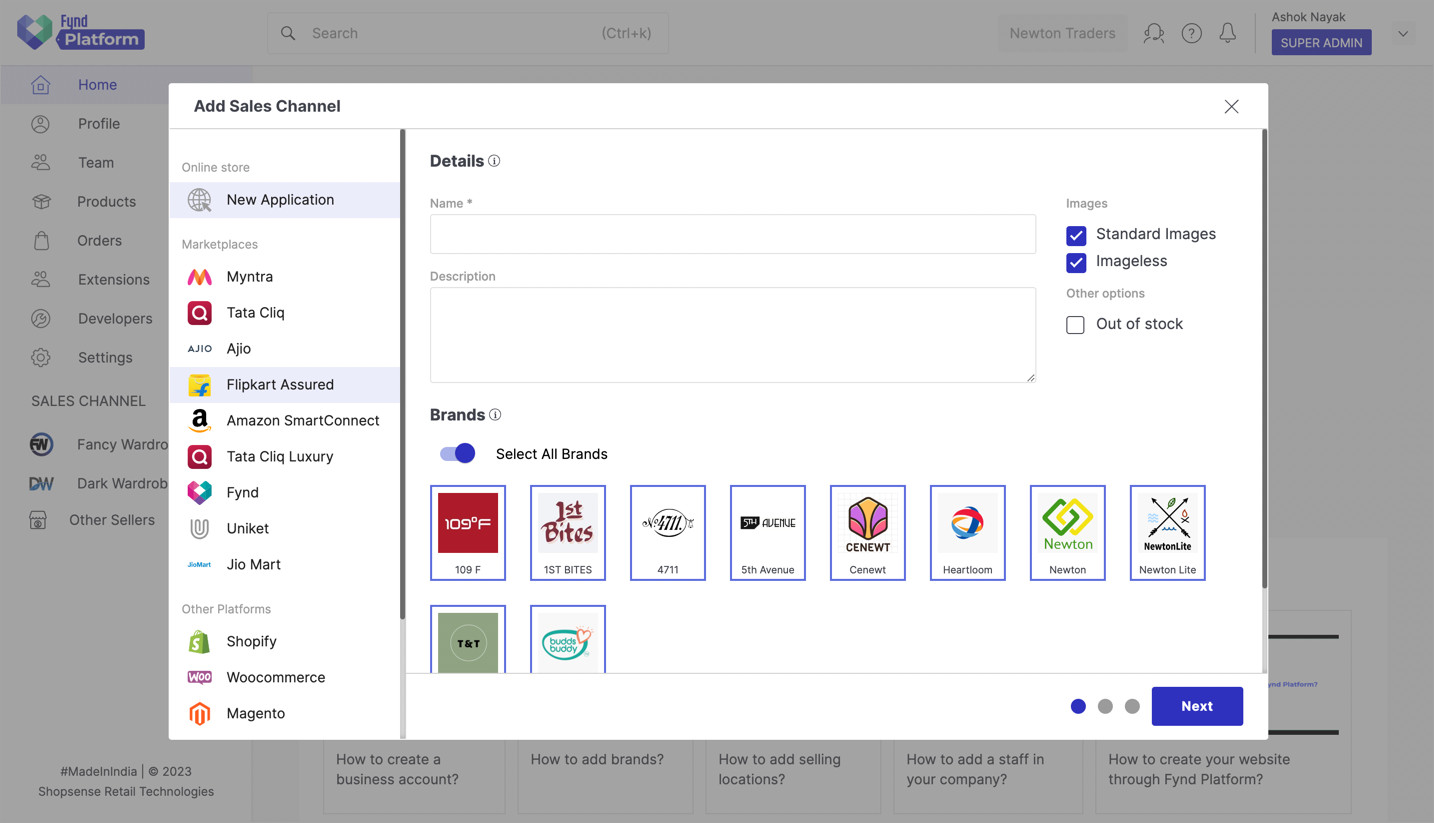Uncheck the Standard Images checkbox
Image resolution: width=1434 pixels, height=823 pixels.
(x=1076, y=235)
